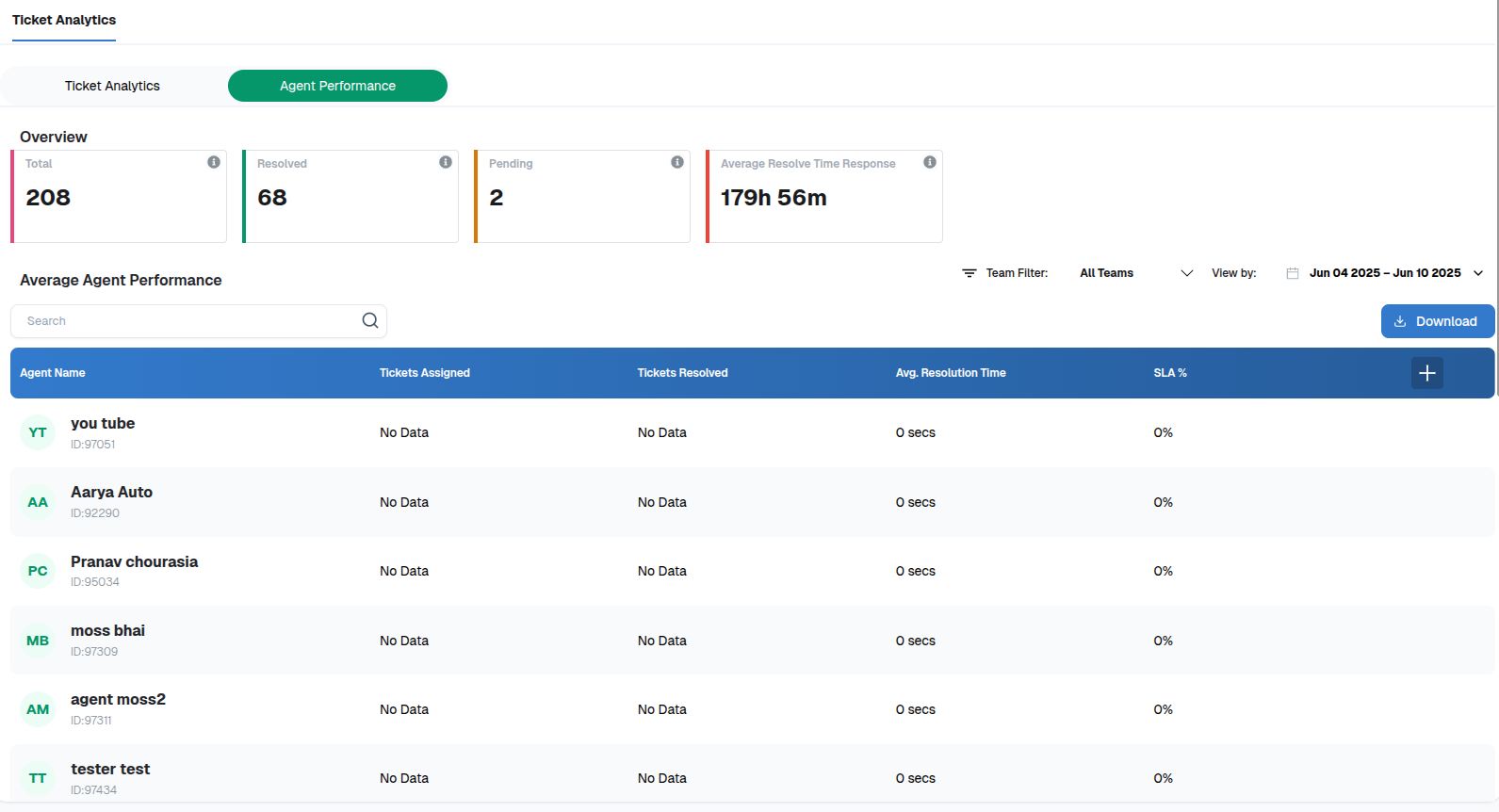Click the calendar icon beside date range
This screenshot has height=812, width=1499.
tap(1293, 273)
